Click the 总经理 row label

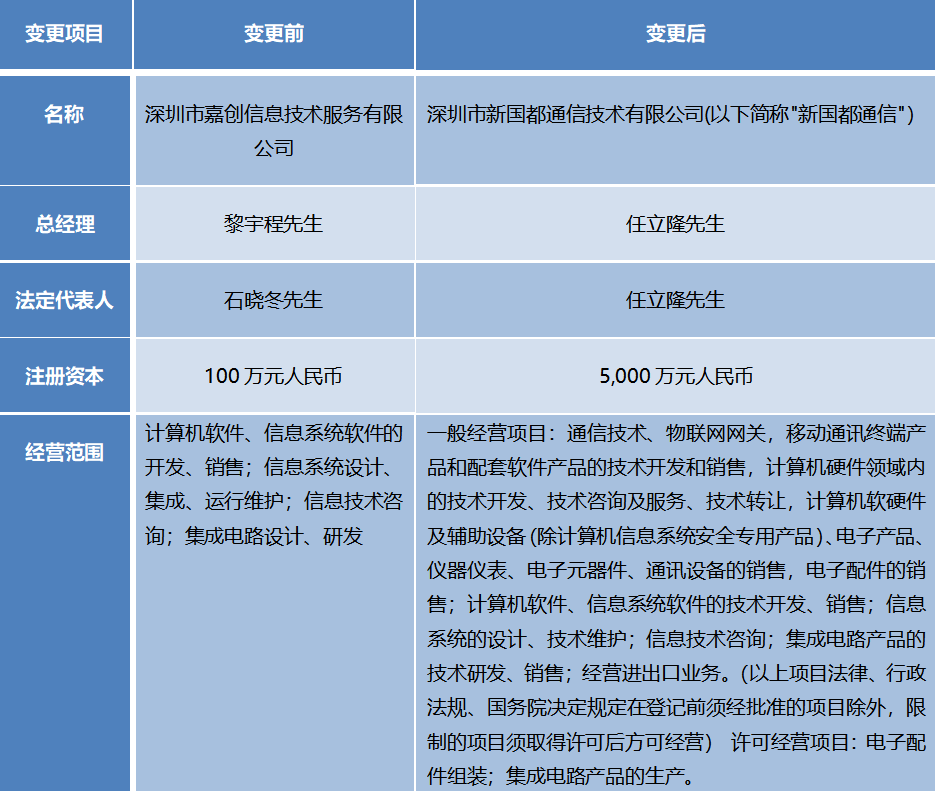[64, 224]
